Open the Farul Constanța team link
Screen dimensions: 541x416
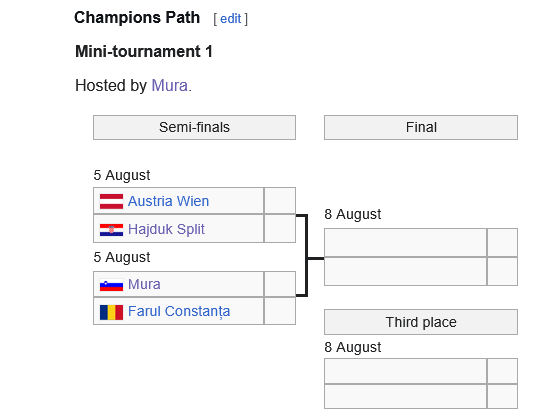179,311
